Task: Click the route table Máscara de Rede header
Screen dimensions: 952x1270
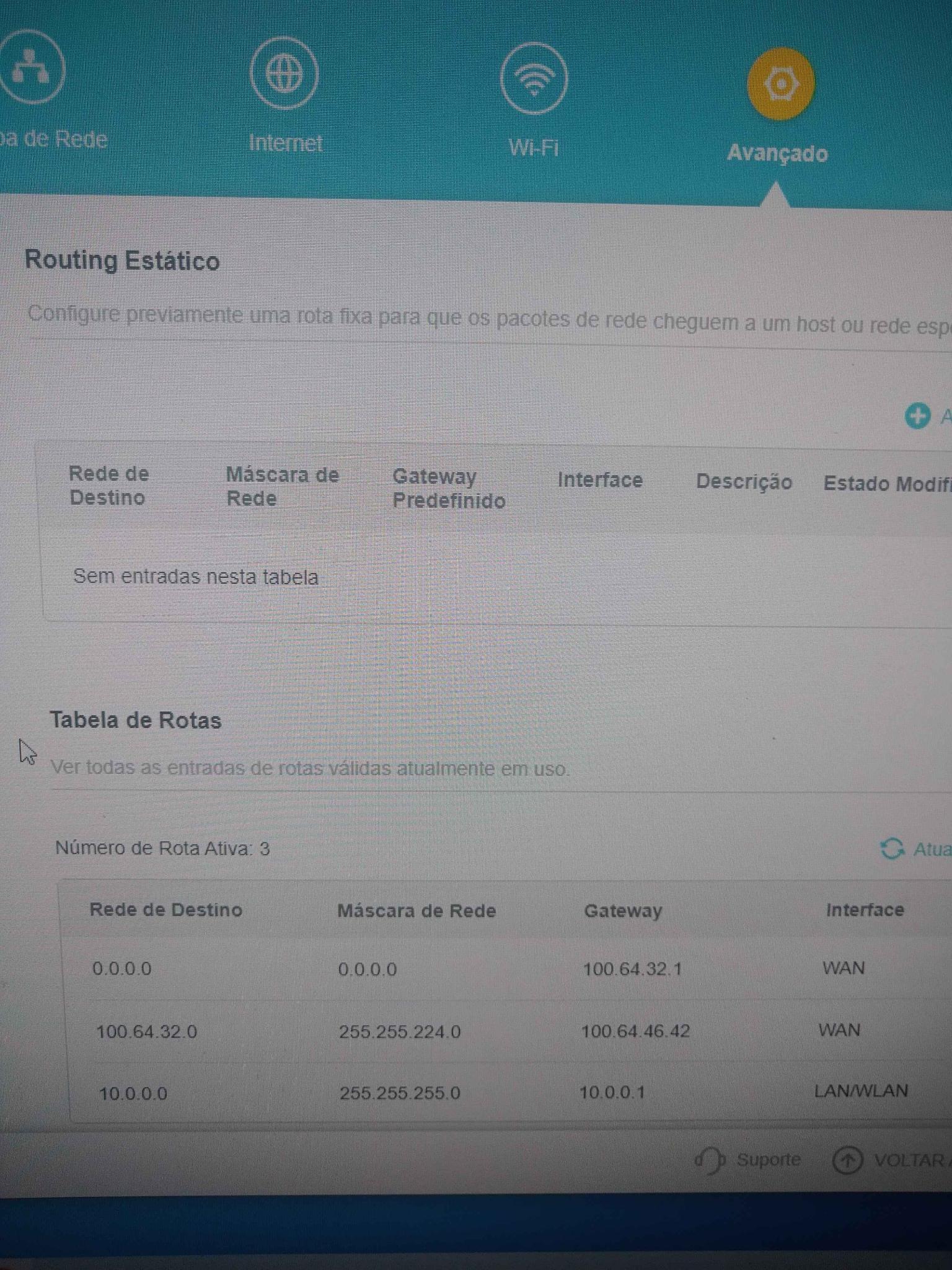Action: click(416, 911)
